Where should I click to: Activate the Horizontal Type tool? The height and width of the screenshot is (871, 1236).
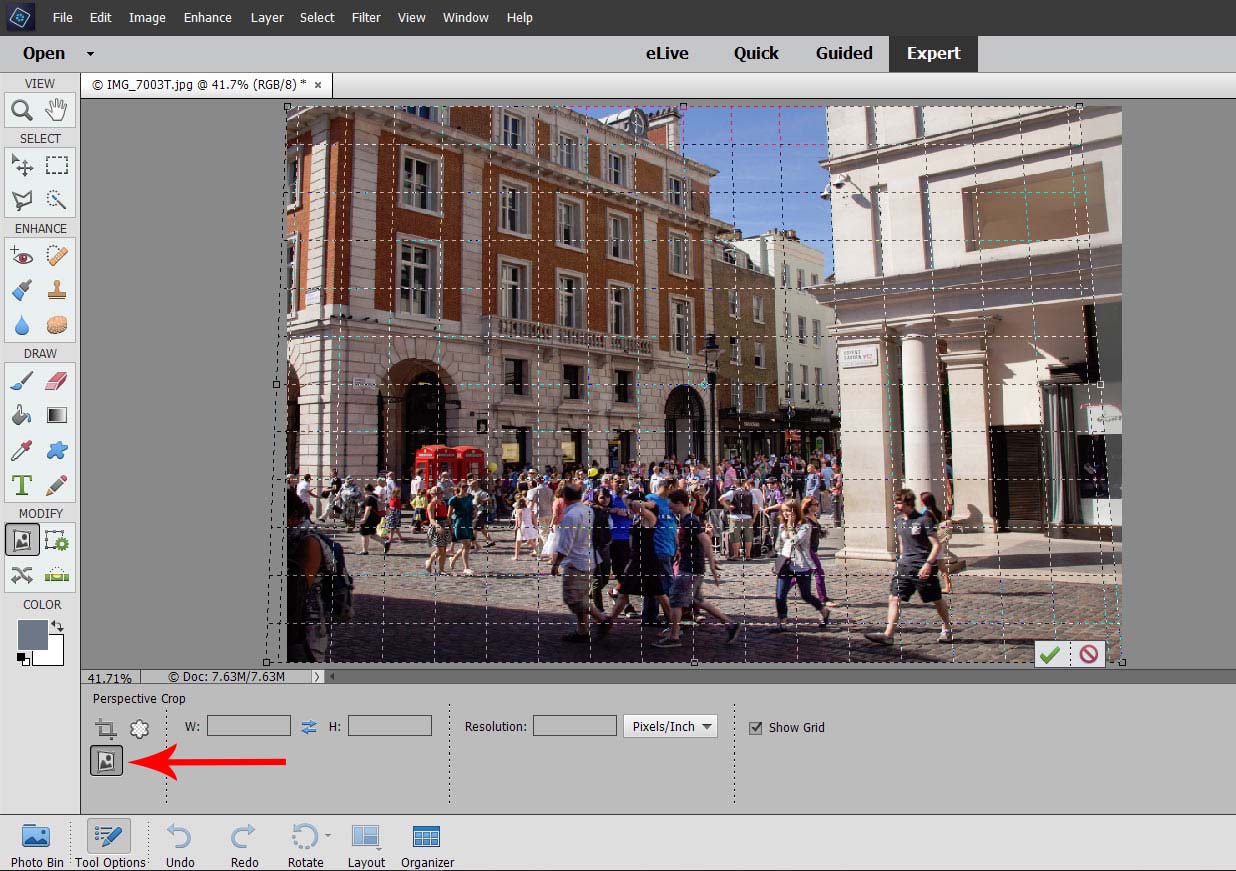tap(22, 485)
